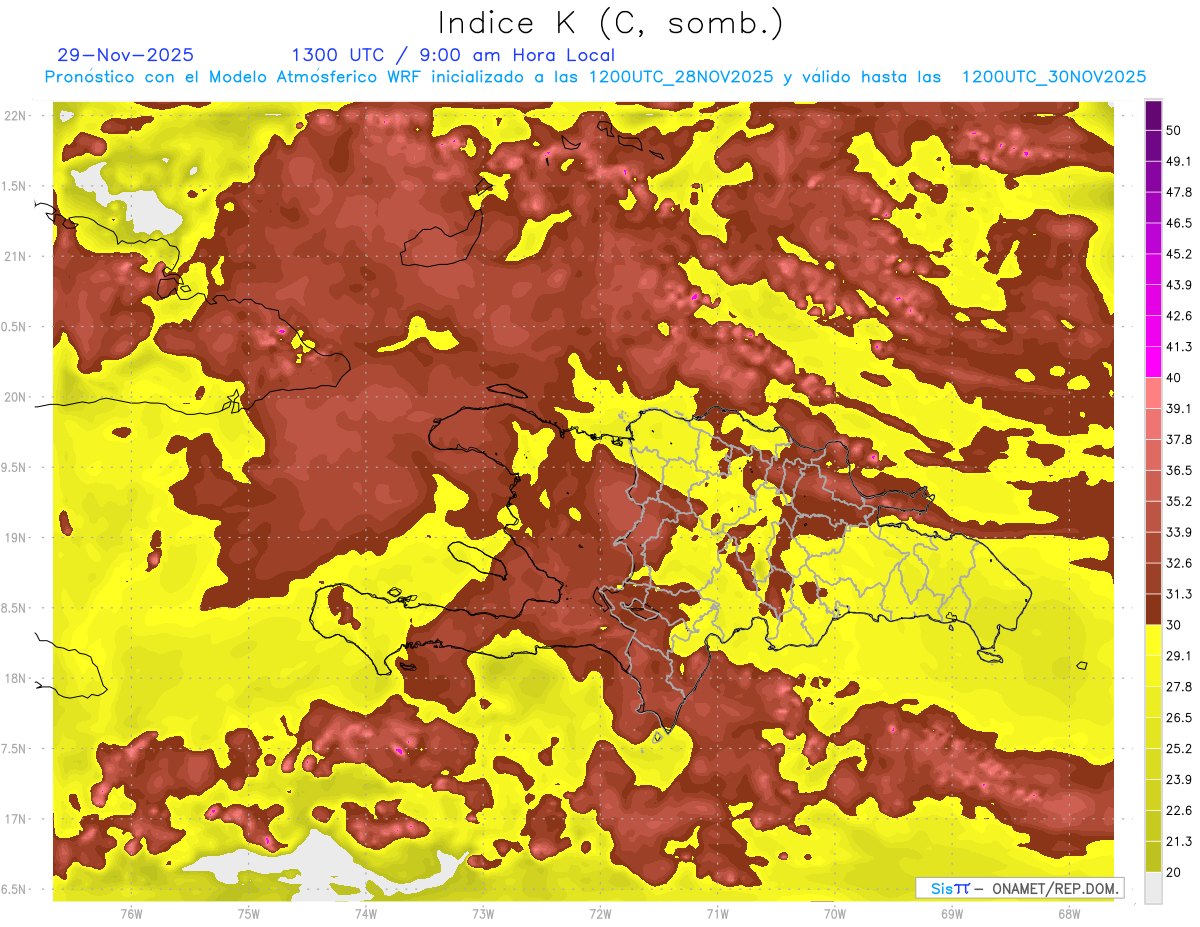1200x927 pixels.
Task: Click legend value "23.9"
Action: click(1178, 780)
